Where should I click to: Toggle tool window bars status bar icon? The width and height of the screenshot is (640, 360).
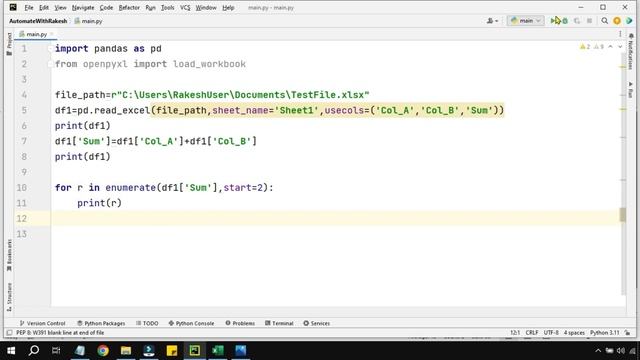pos(9,333)
